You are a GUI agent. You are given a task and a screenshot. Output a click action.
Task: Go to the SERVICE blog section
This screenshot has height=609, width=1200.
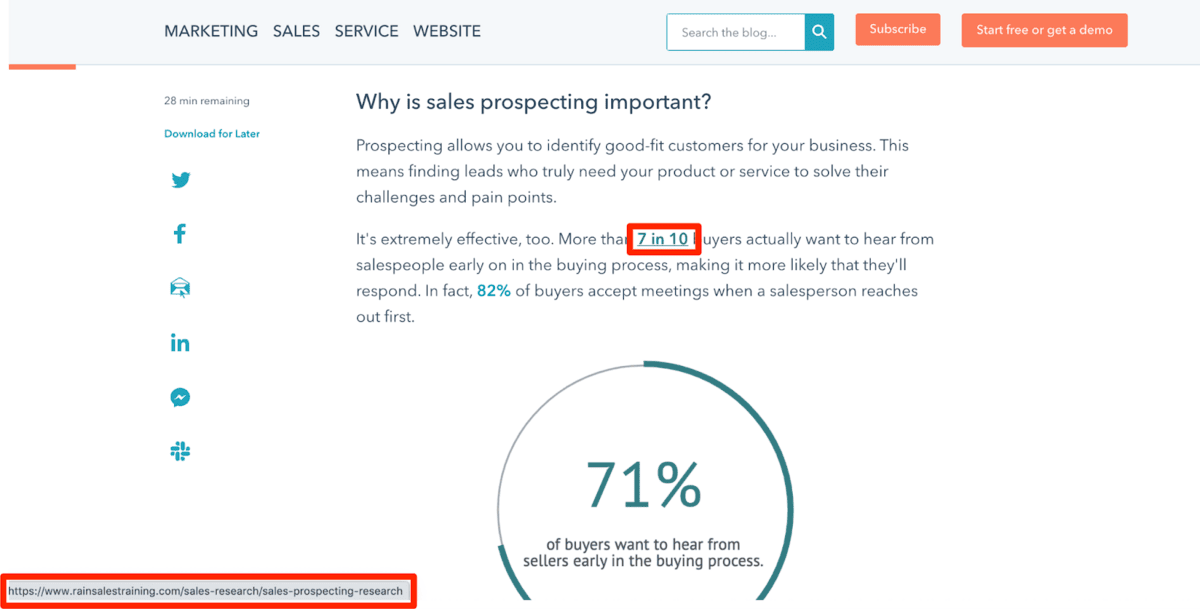tap(366, 31)
